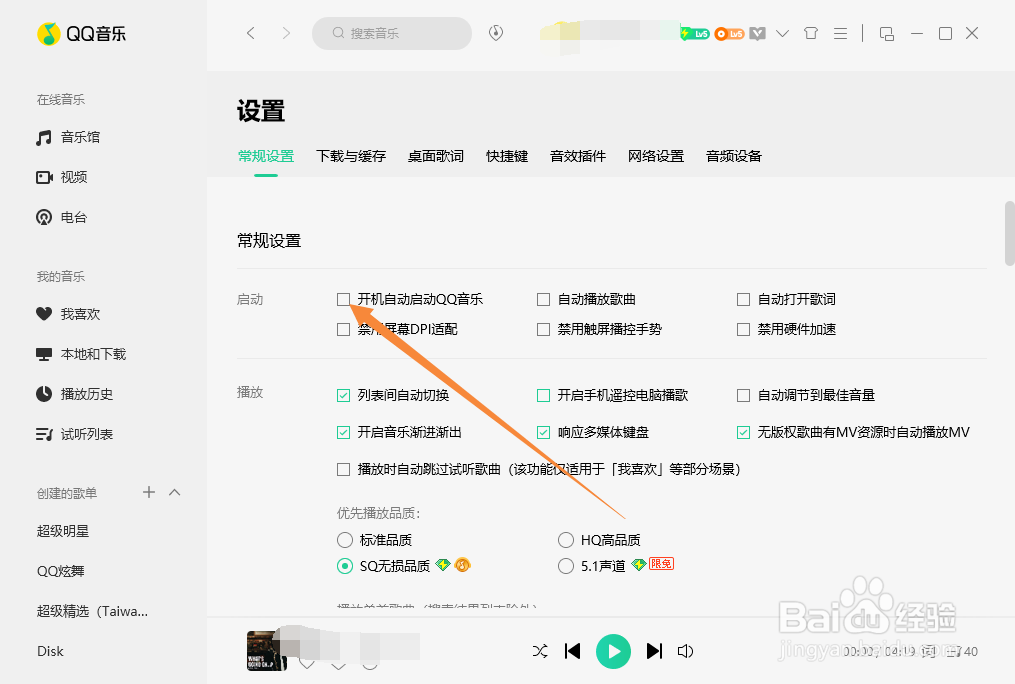Viewport: 1015px width, 684px height.
Task: Toggle shuffle play mode icon
Action: tap(540, 651)
